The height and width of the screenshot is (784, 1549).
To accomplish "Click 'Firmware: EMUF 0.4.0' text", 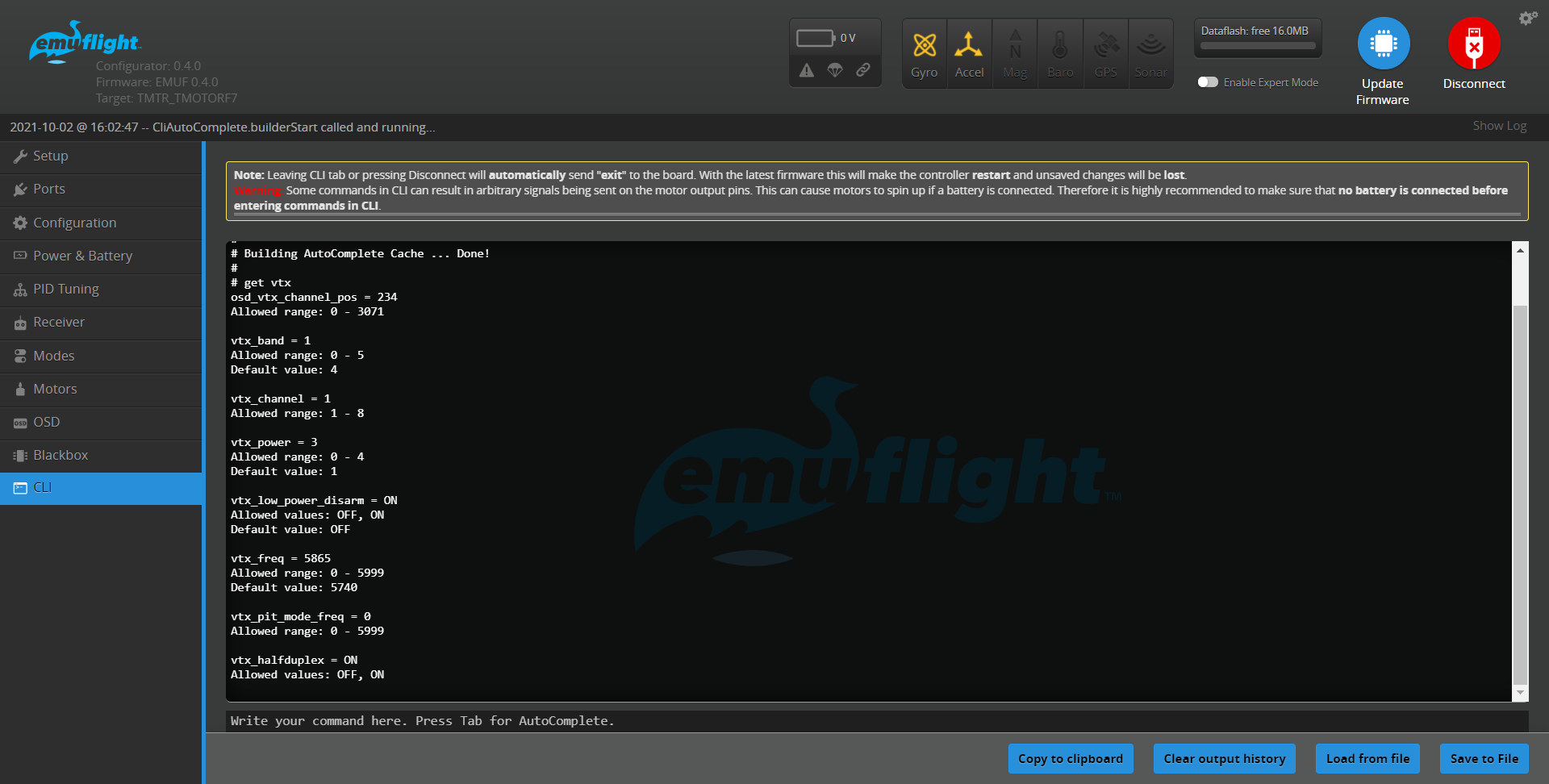I will [x=157, y=82].
